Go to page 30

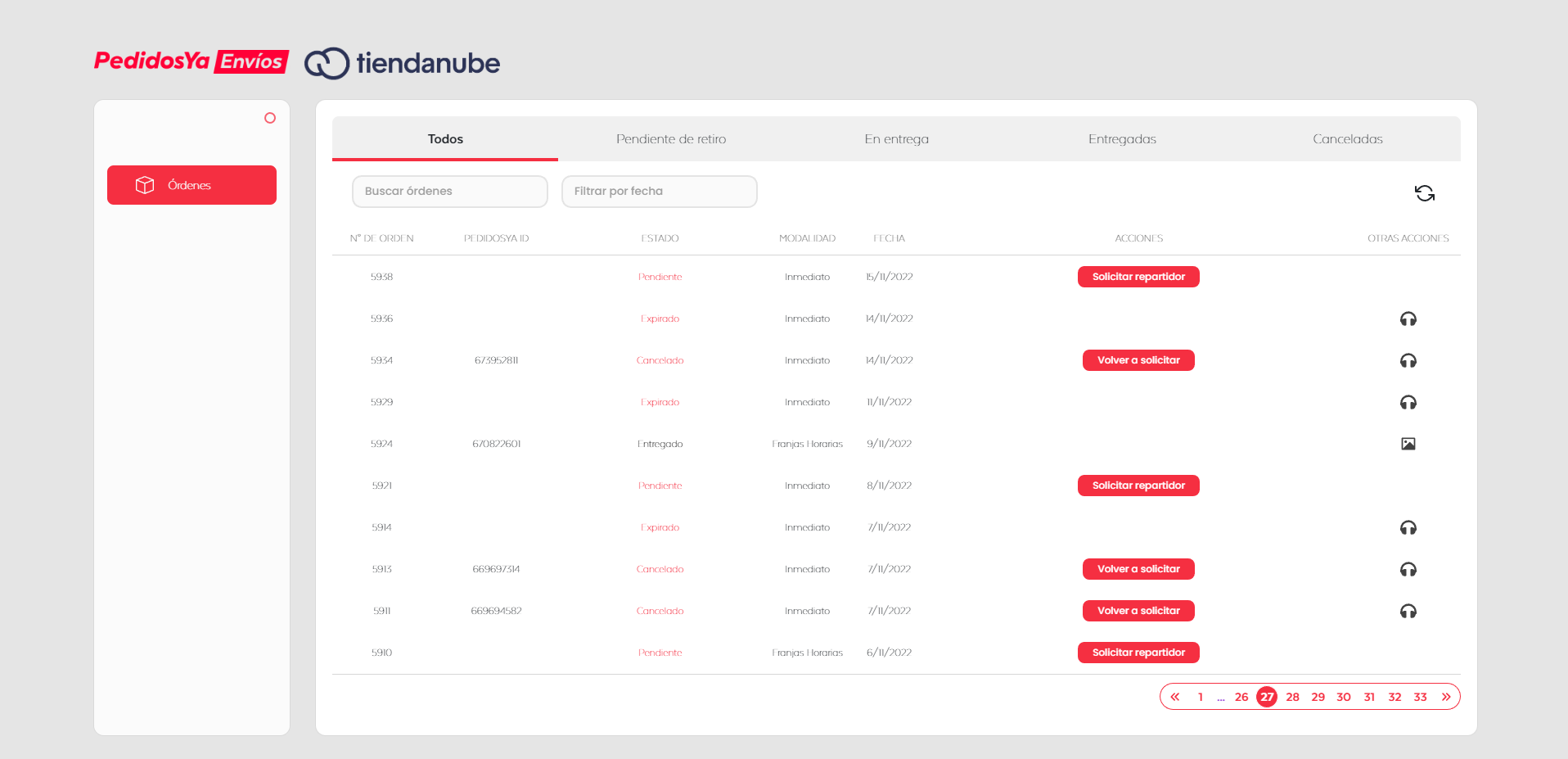(1344, 697)
